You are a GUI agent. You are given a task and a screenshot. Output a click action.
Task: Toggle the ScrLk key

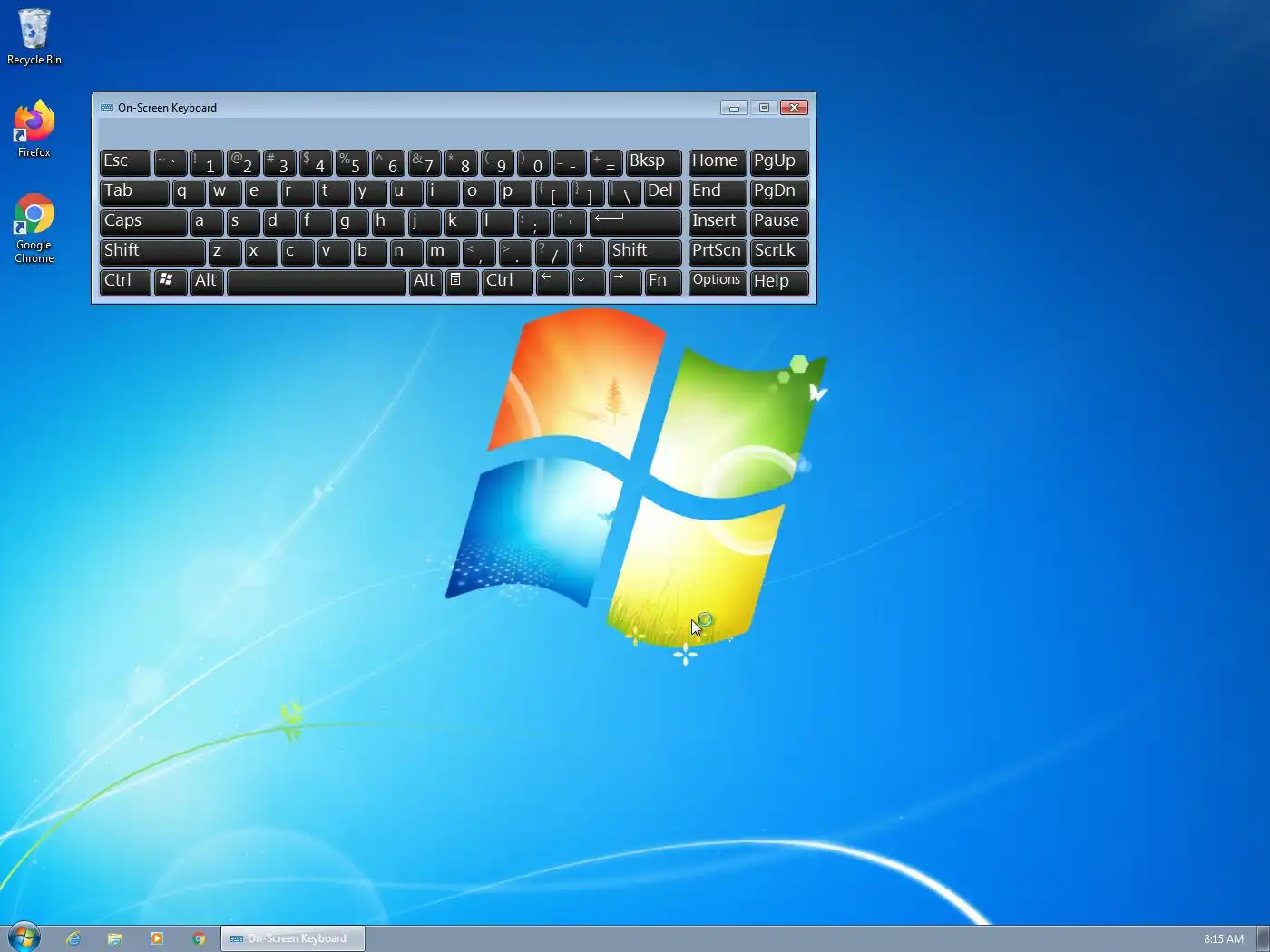[x=779, y=252]
